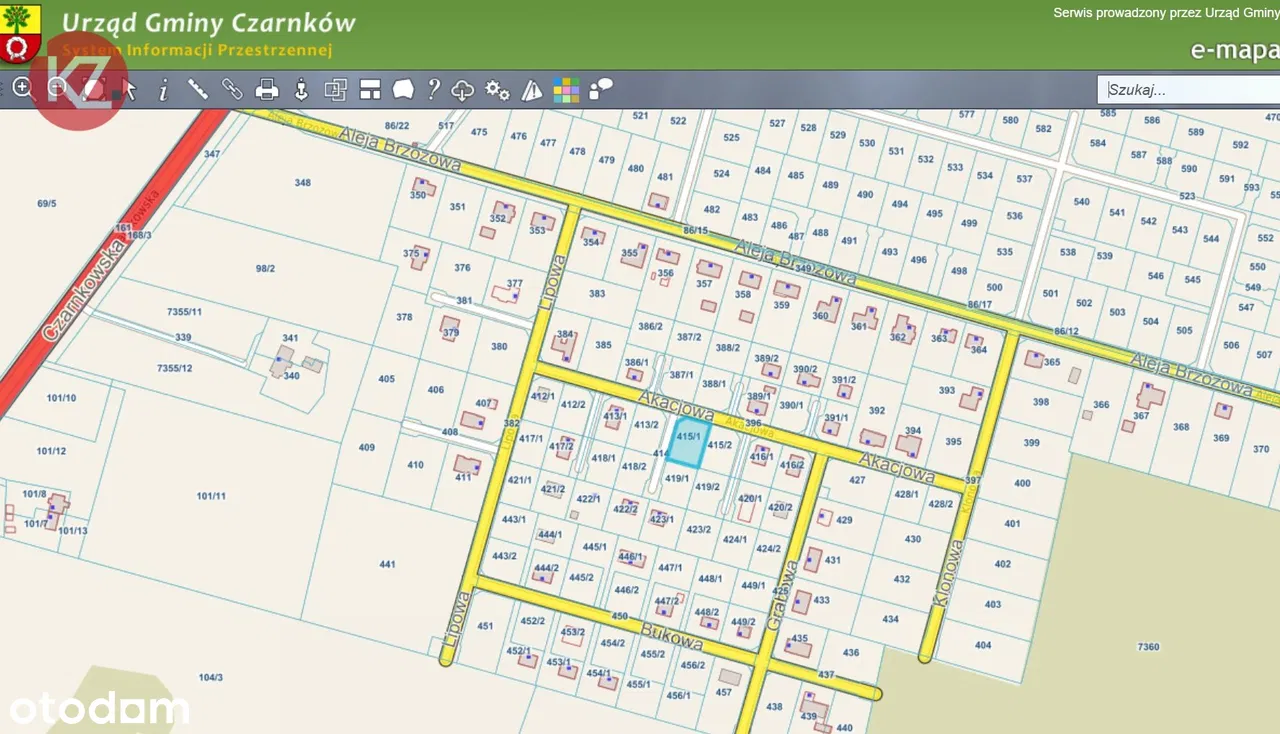Screen dimensions: 1280x734
Task: Select the polygon shape tool
Action: pos(403,90)
